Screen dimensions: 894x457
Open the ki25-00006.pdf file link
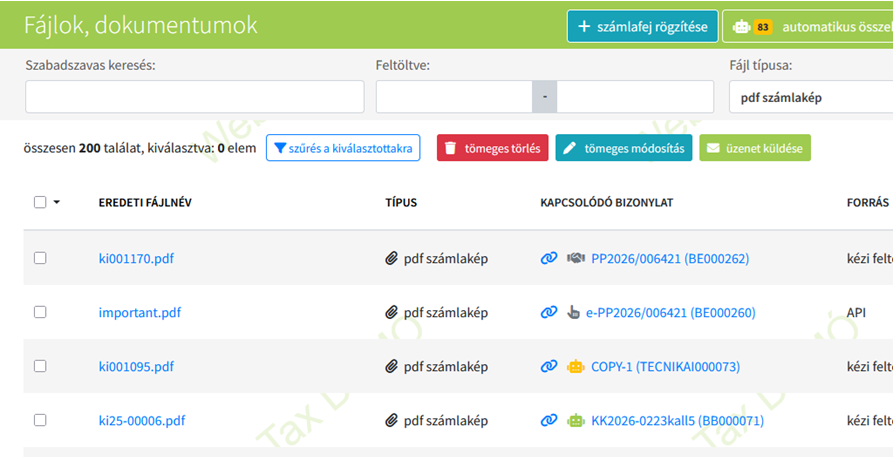pyautogui.click(x=142, y=421)
